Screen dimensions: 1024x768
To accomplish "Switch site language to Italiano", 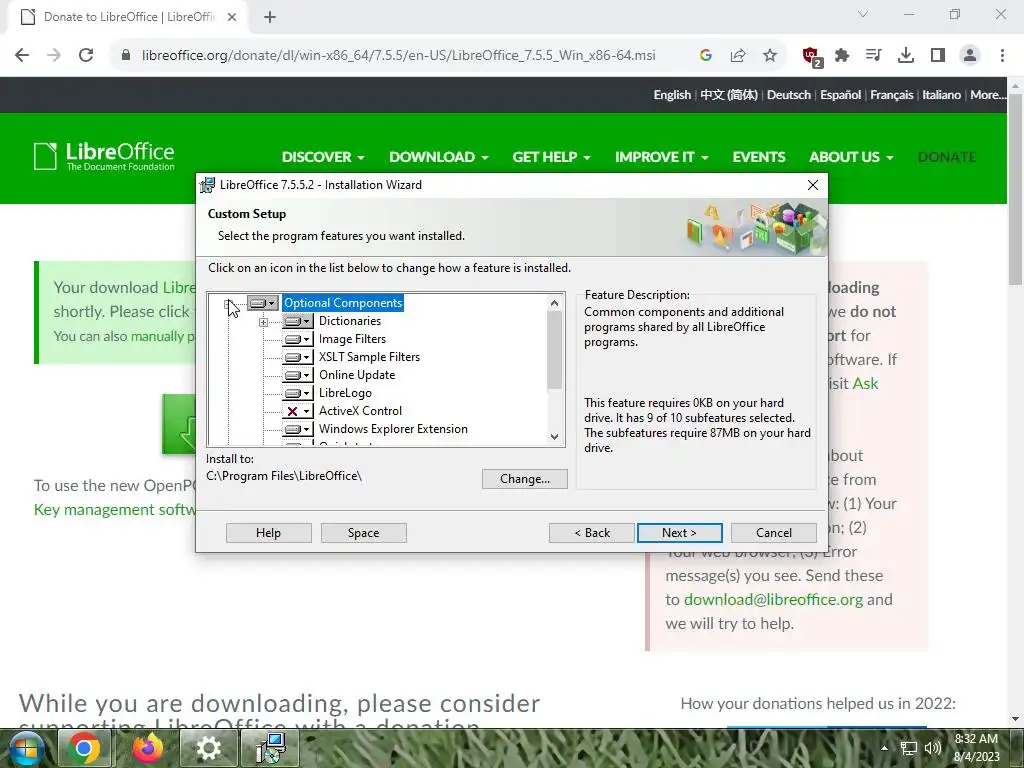I will pos(941,95).
